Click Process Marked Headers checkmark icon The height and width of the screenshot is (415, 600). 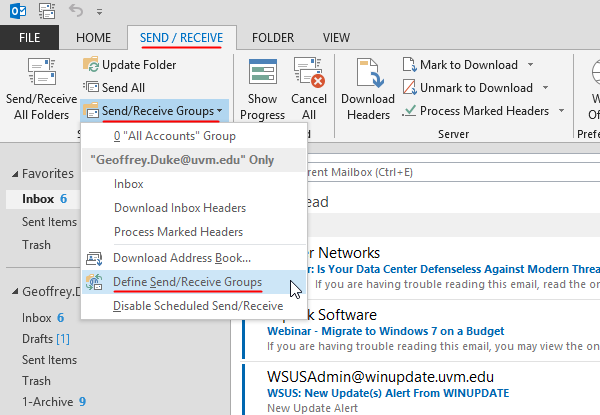click(409, 110)
